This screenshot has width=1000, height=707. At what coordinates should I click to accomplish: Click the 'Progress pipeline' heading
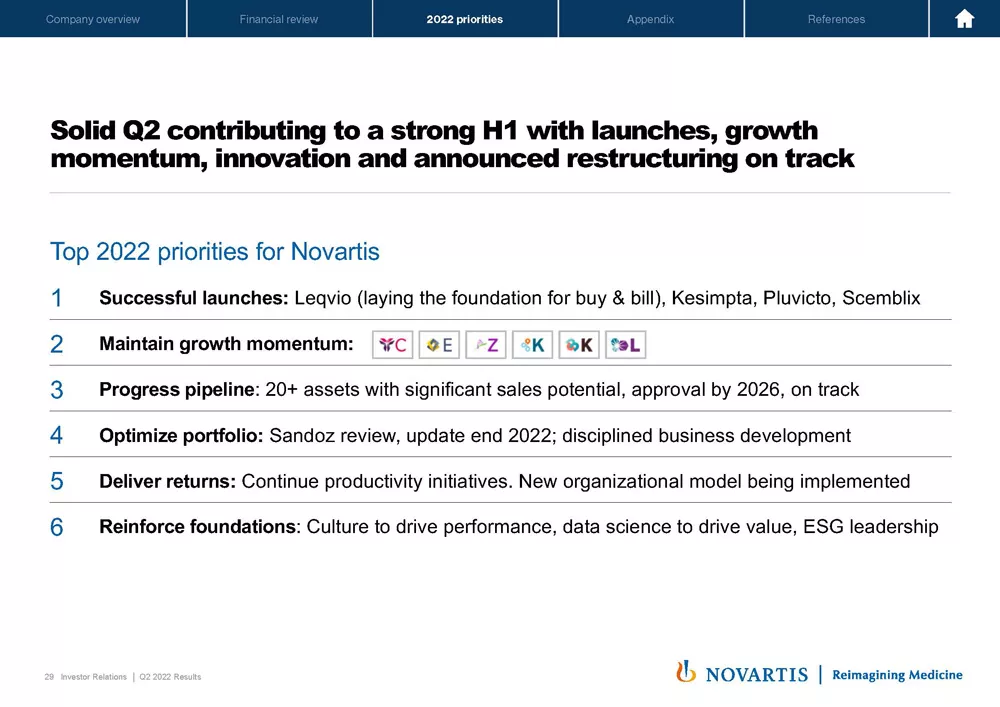[x=177, y=390]
